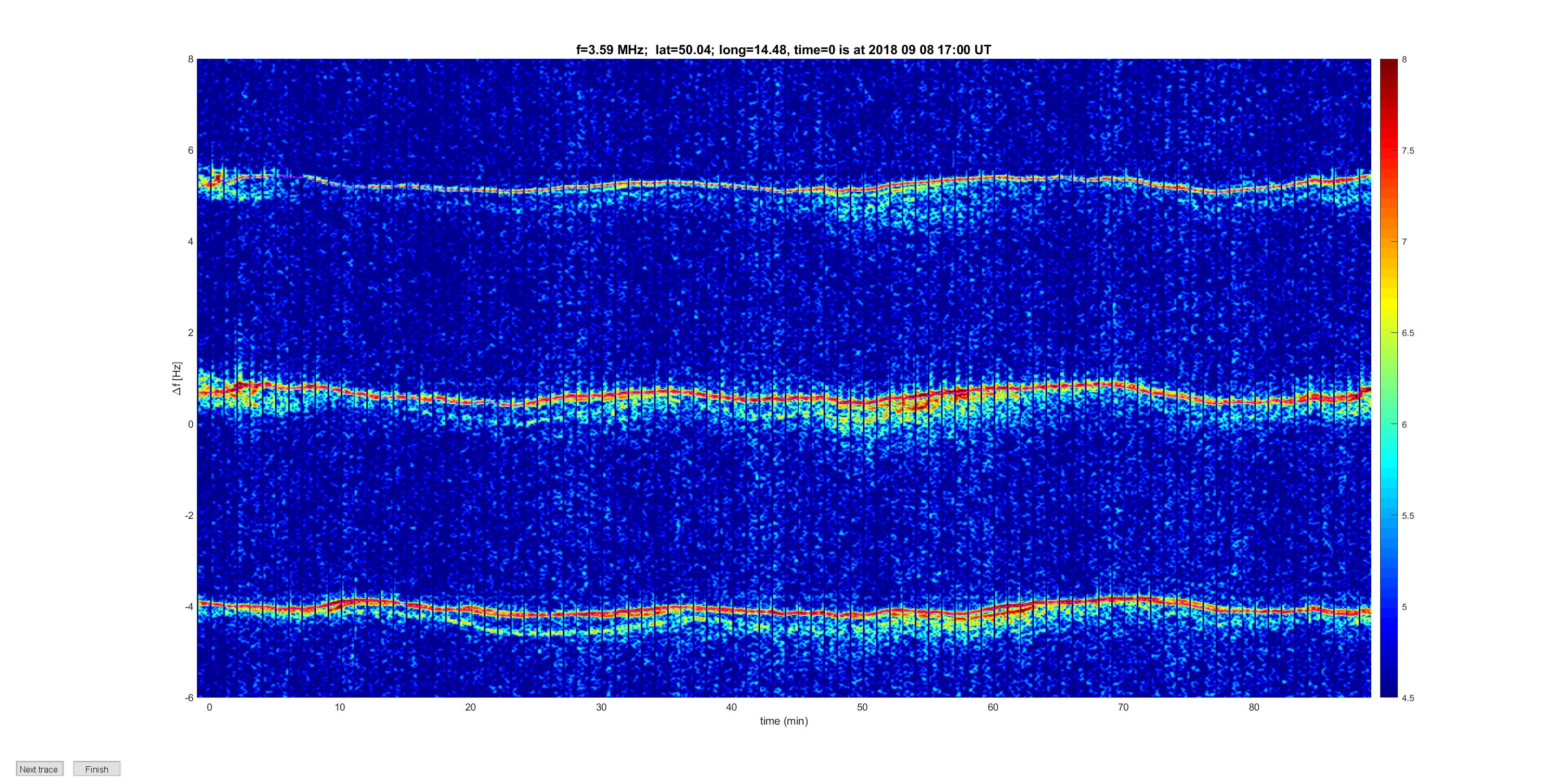Image resolution: width=1563 pixels, height=784 pixels.
Task: Click the Next trace button
Action: click(x=40, y=769)
